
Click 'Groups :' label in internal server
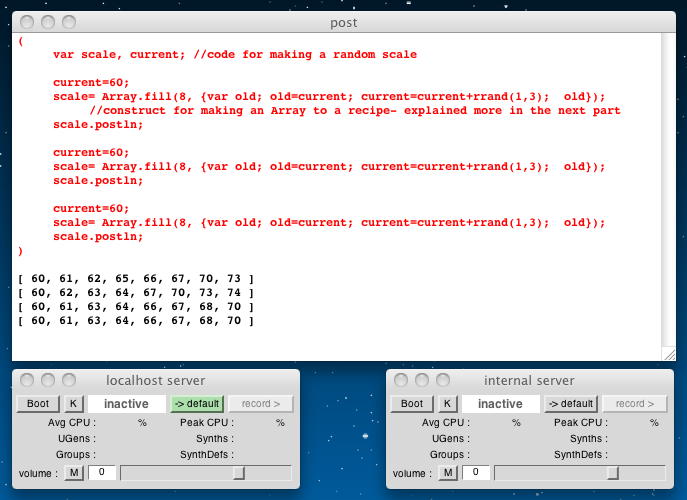(450, 454)
